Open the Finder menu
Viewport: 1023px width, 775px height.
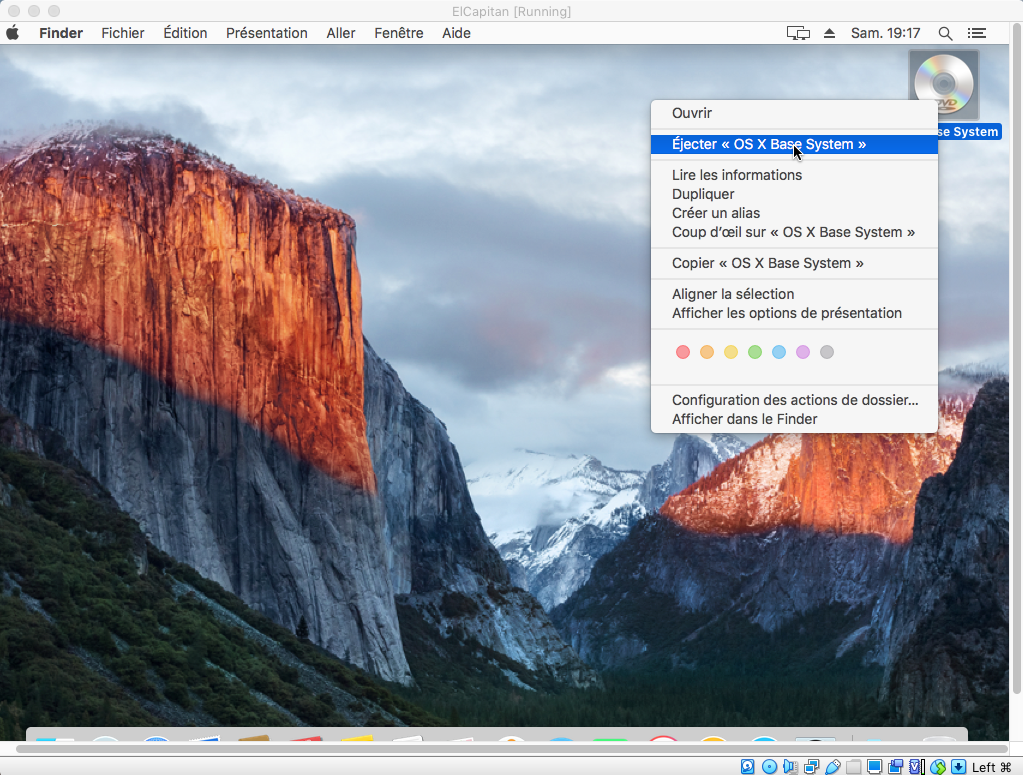(61, 33)
